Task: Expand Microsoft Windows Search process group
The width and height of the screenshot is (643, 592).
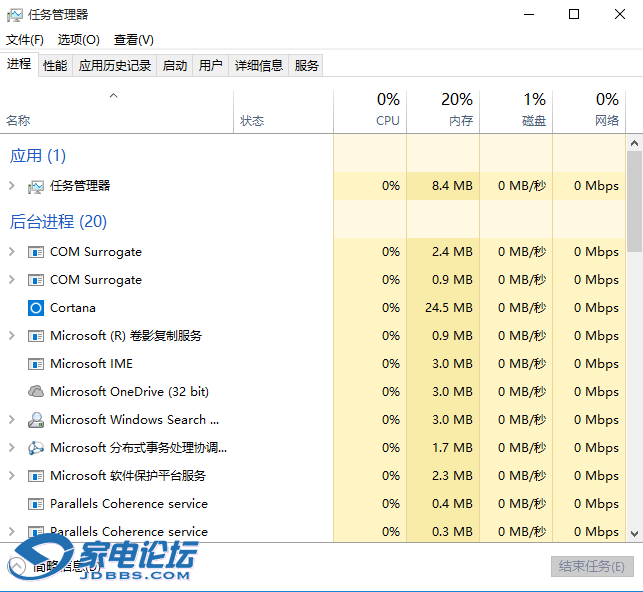Action: 12,420
